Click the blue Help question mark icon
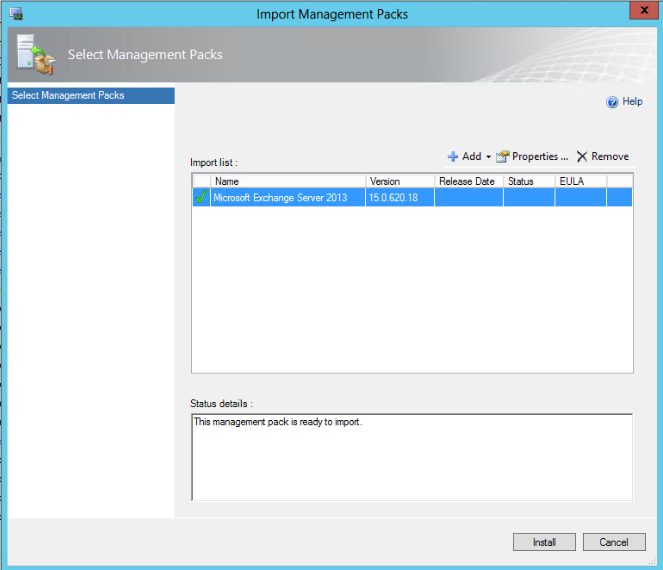This screenshot has height=570, width=663. click(612, 102)
